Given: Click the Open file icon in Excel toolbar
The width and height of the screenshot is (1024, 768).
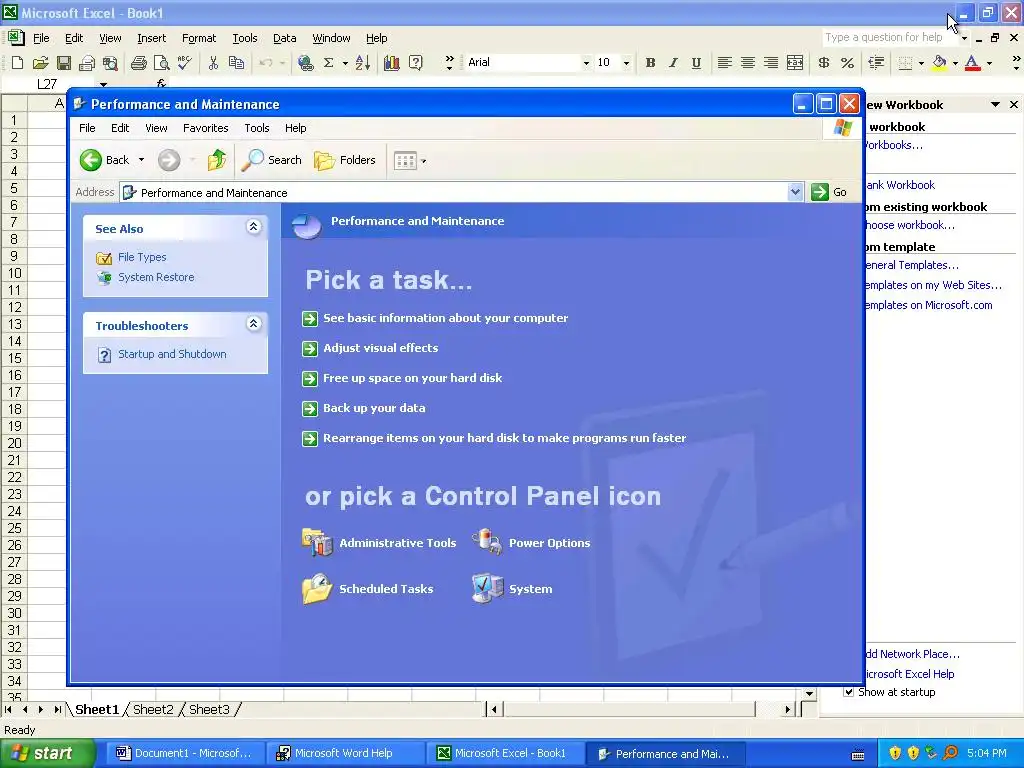Looking at the screenshot, I should 40,63.
